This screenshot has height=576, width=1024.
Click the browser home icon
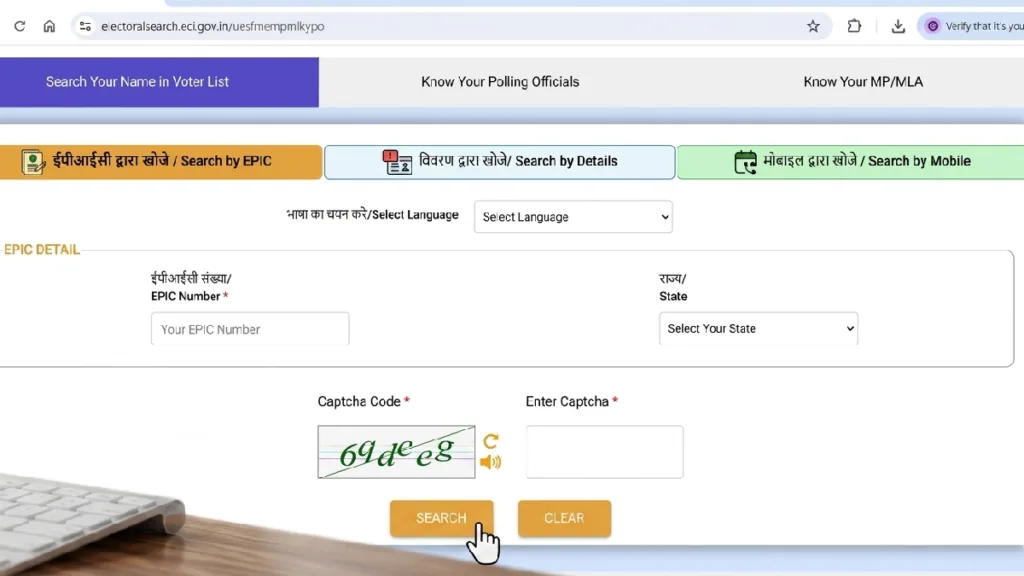(49, 26)
